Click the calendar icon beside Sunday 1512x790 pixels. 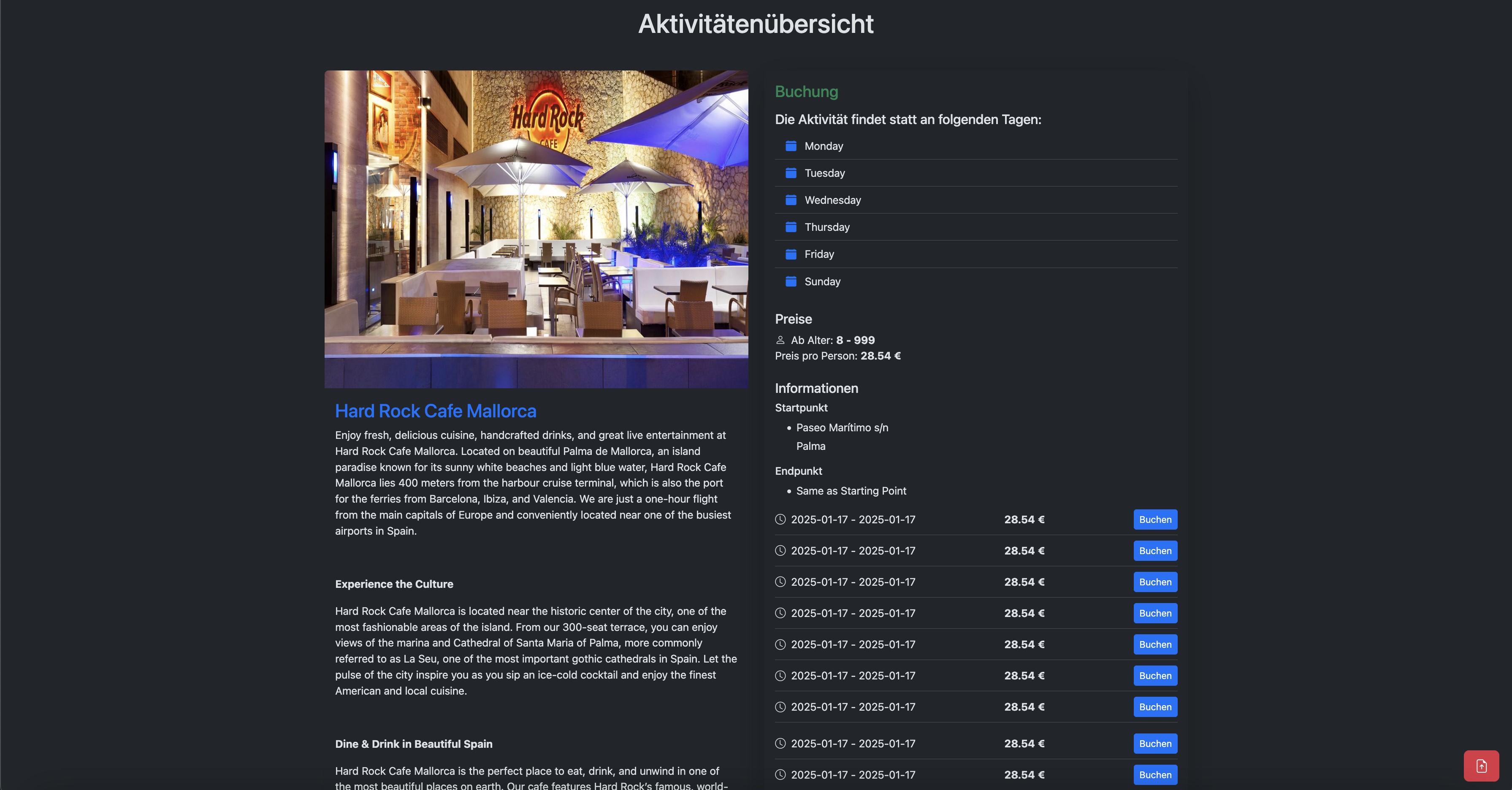(x=791, y=281)
